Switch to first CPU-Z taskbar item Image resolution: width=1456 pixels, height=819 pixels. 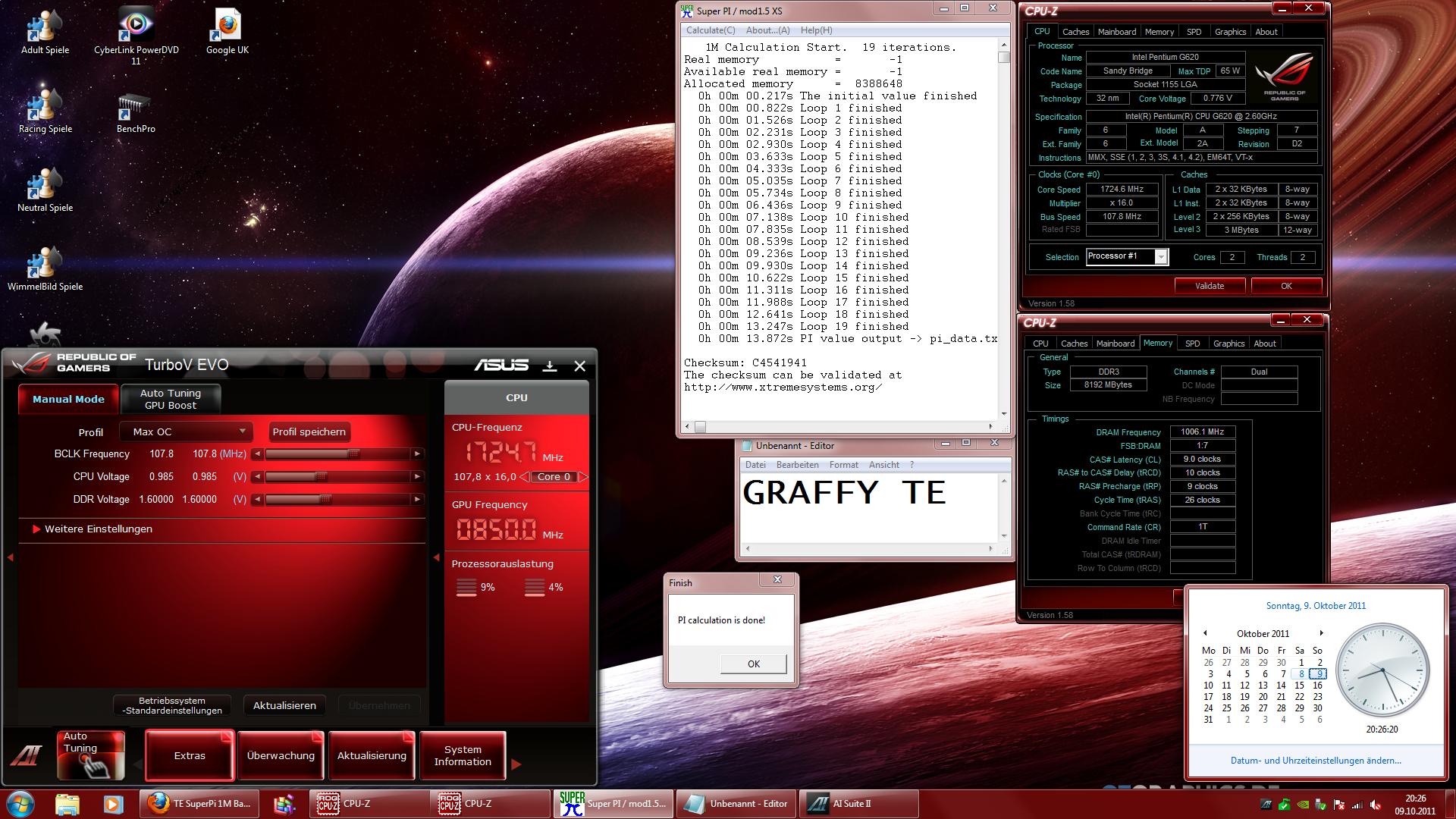[369, 804]
